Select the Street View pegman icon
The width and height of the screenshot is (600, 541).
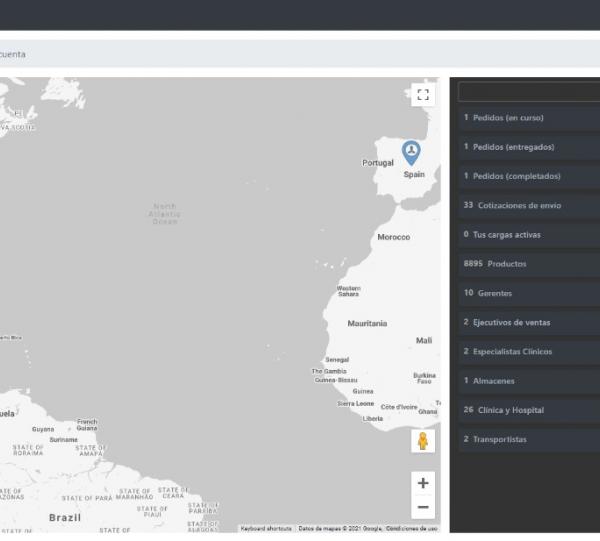tap(422, 441)
